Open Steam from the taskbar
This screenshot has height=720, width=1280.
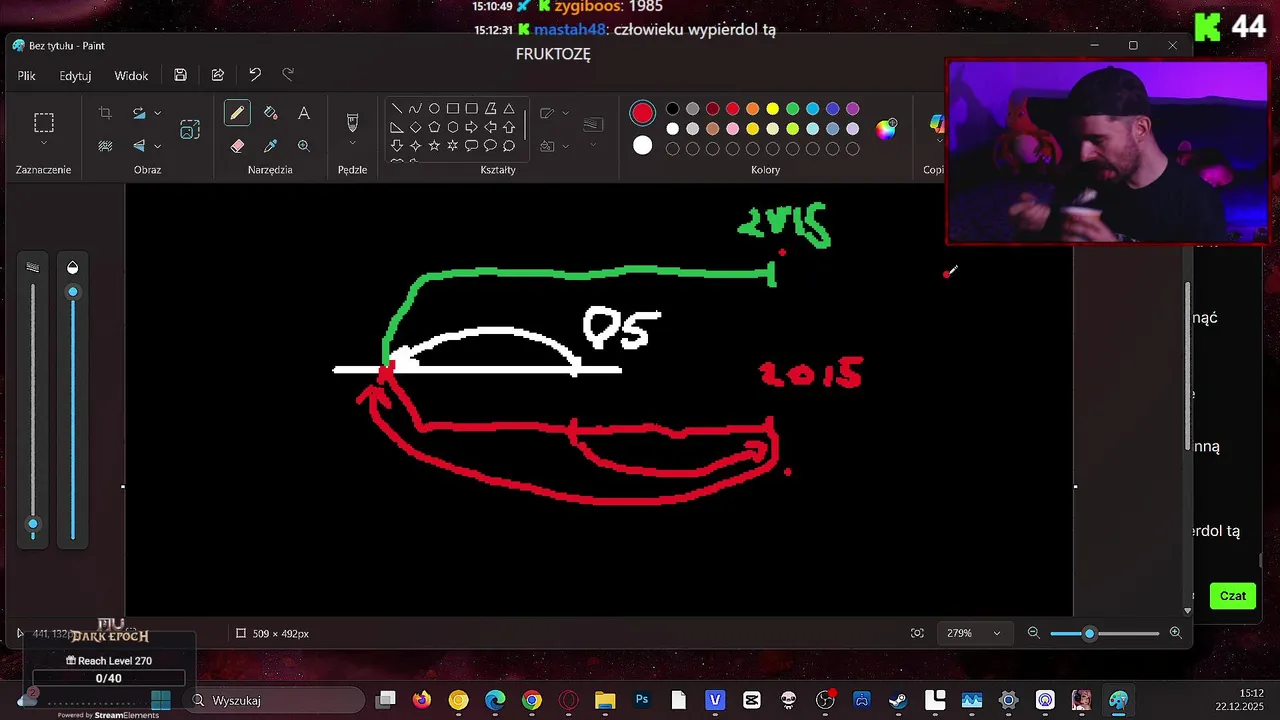tap(898, 700)
